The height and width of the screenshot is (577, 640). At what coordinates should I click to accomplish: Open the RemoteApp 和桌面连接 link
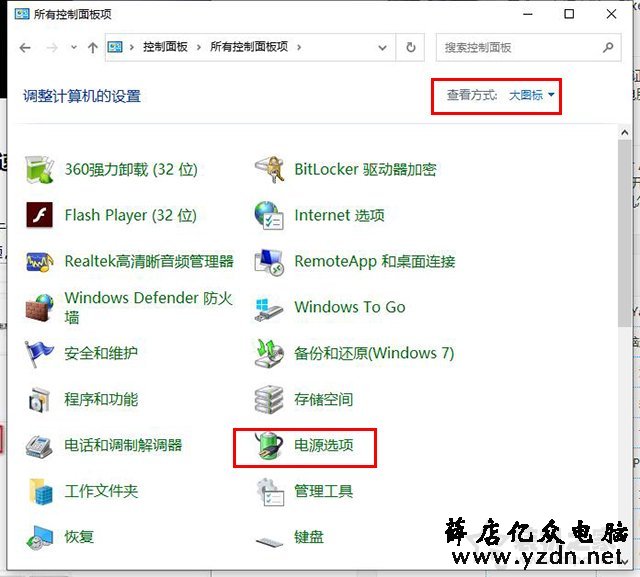coord(375,261)
